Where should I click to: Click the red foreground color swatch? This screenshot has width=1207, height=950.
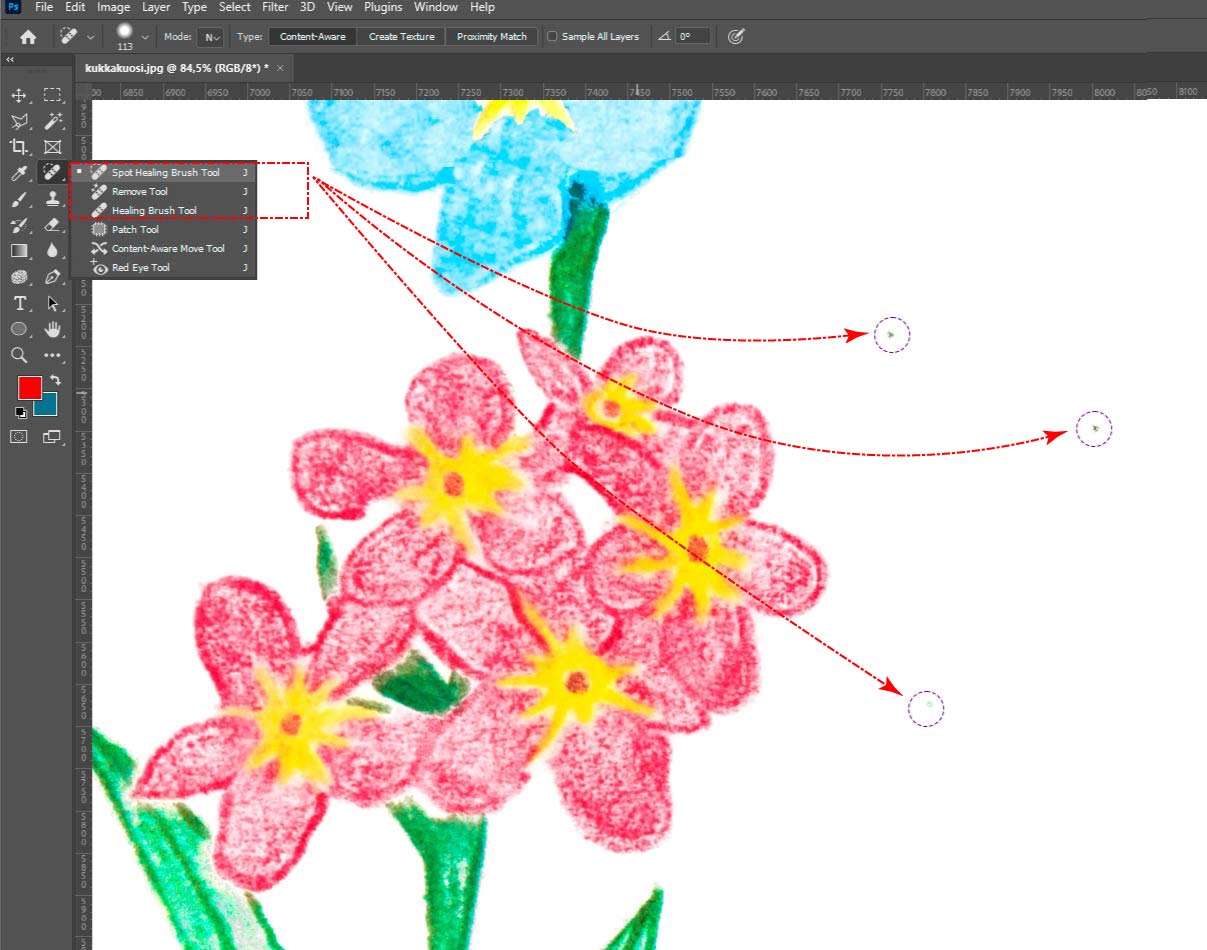point(30,388)
